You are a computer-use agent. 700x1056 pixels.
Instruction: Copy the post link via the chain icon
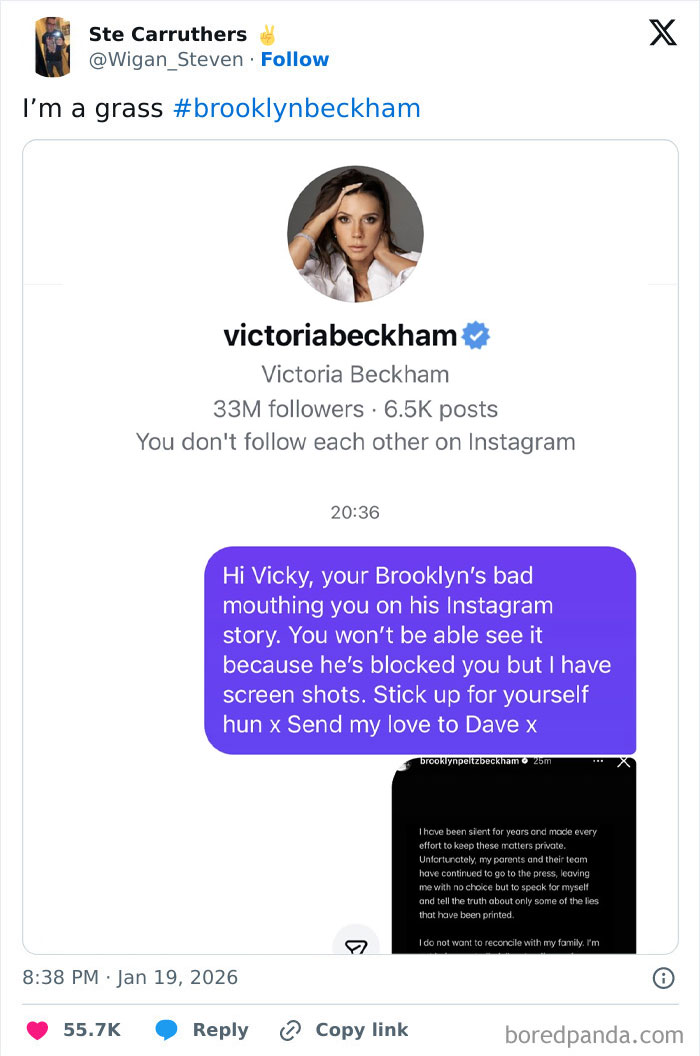coord(290,1030)
